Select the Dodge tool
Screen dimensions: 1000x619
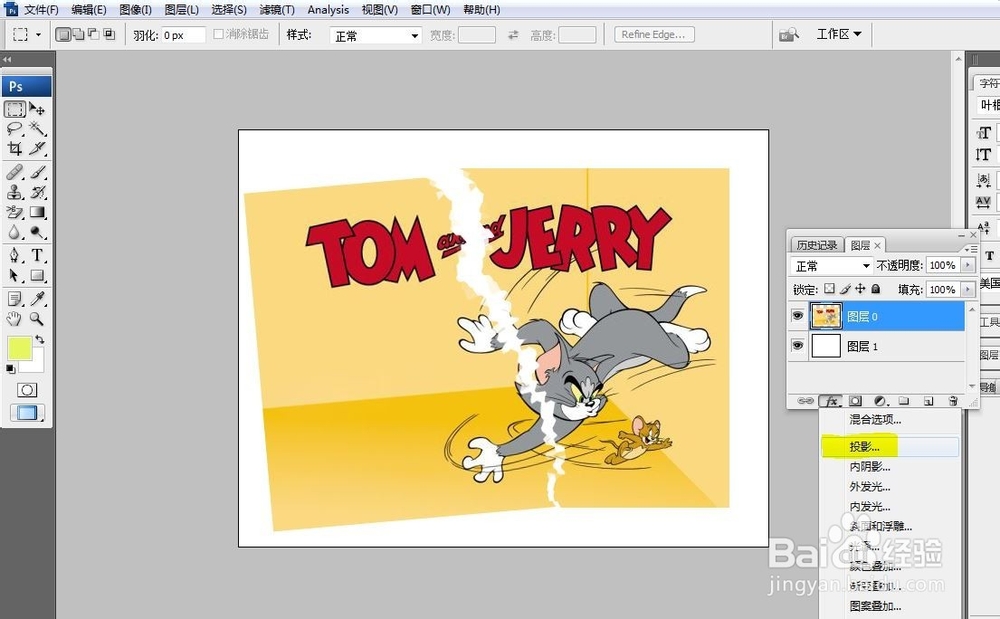[x=37, y=232]
